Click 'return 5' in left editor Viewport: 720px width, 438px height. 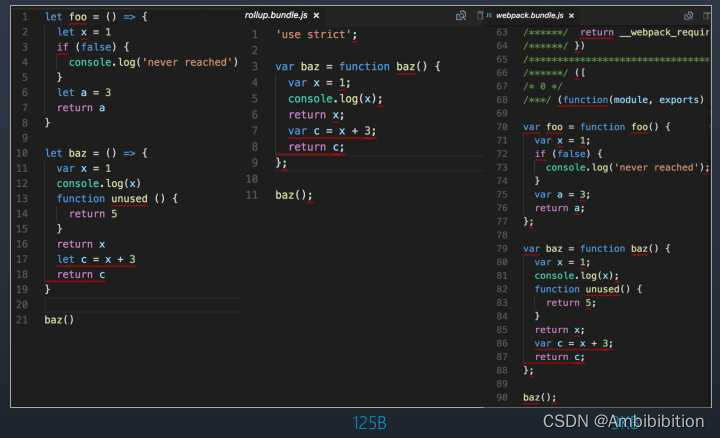pyautogui.click(x=93, y=214)
